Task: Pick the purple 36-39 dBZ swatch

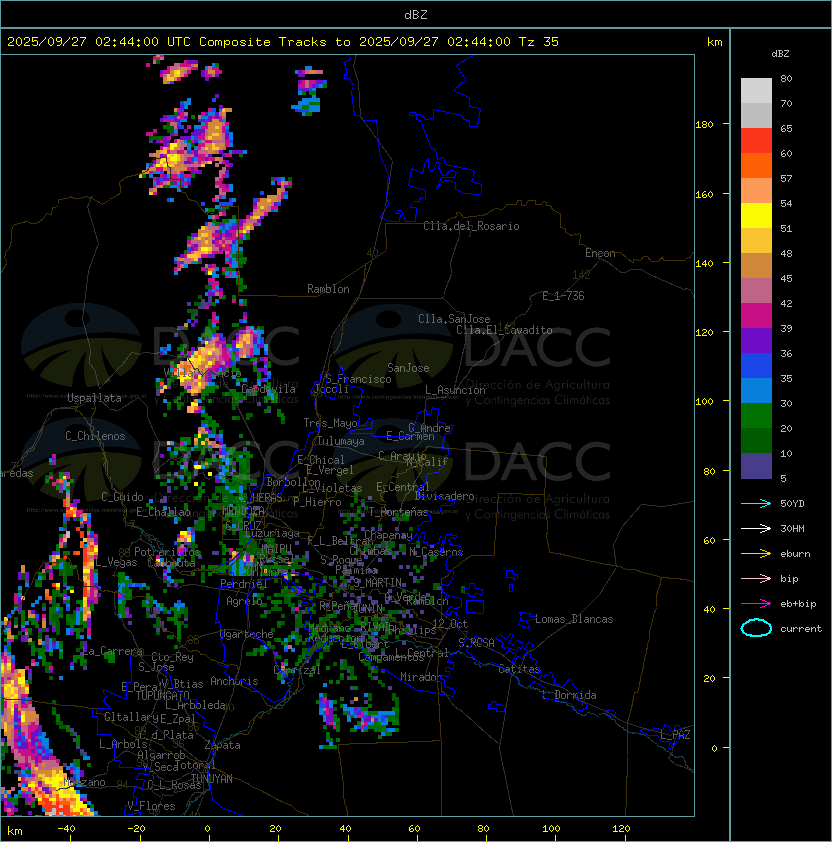Action: 756,341
